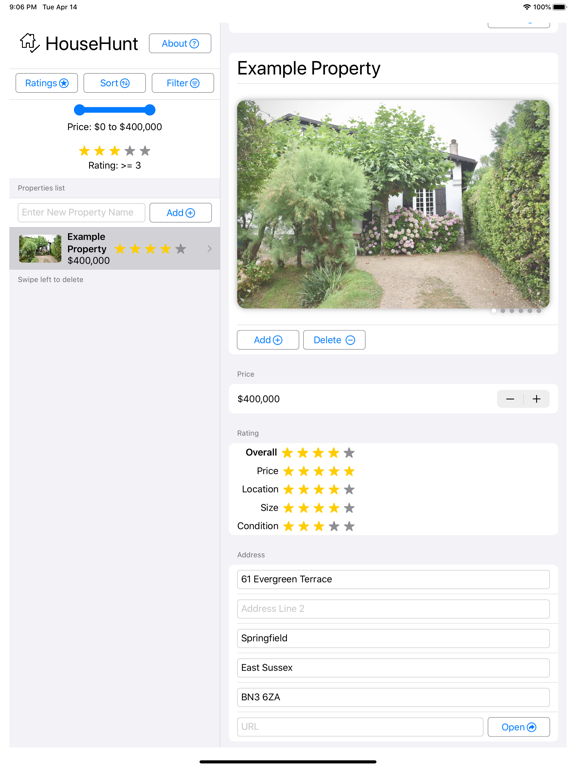Image resolution: width=576 pixels, height=768 pixels.
Task: Tap the Wi-Fi status icon
Action: (527, 7)
